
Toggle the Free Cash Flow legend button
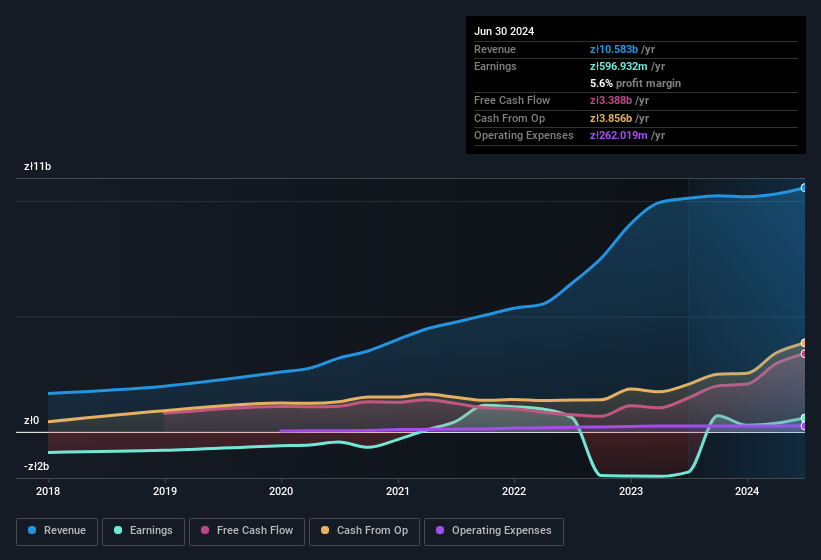[247, 531]
